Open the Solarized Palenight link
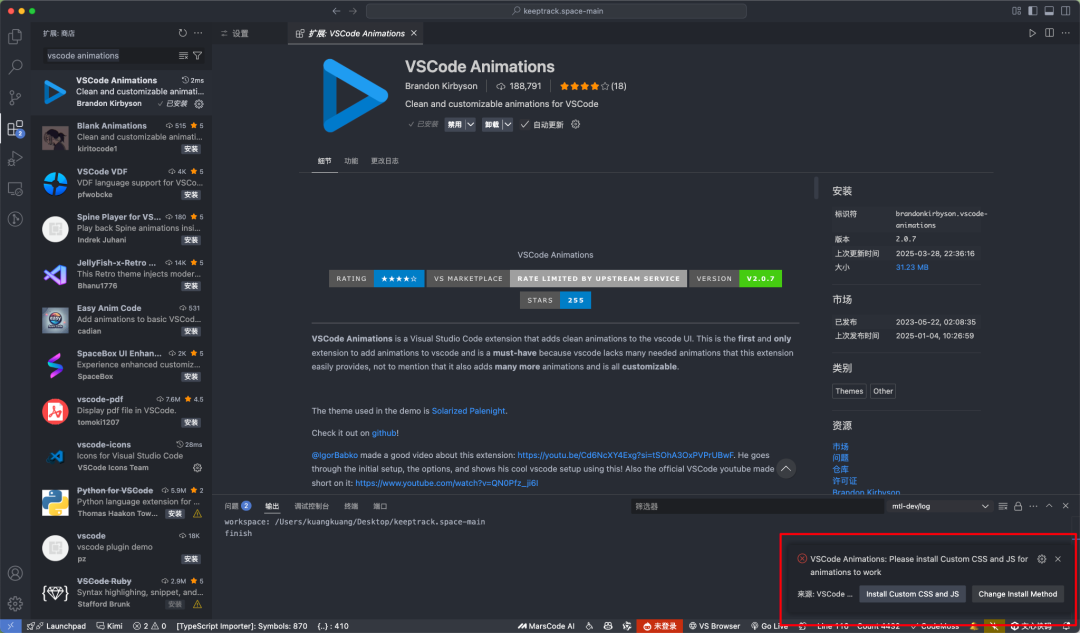 [468, 411]
